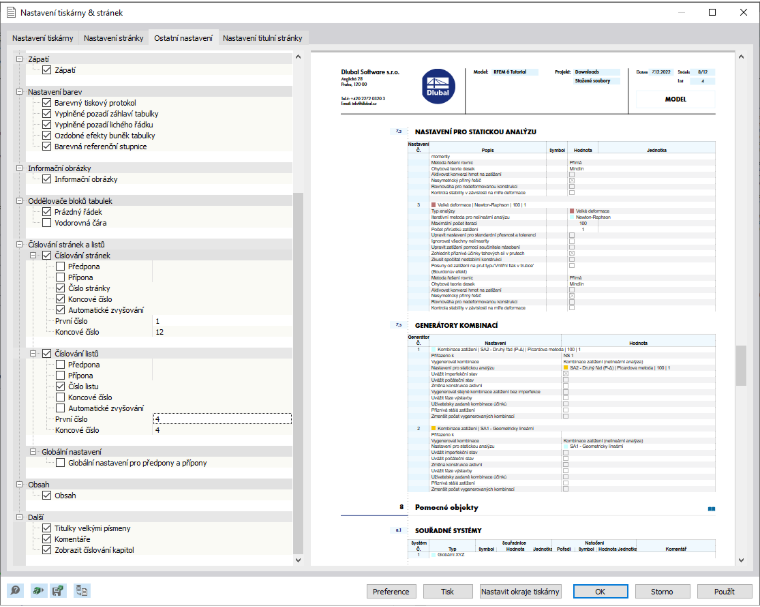Uncheck Prázdný řádek checkbox
Viewport: 760px width, 607px height.
47,212
